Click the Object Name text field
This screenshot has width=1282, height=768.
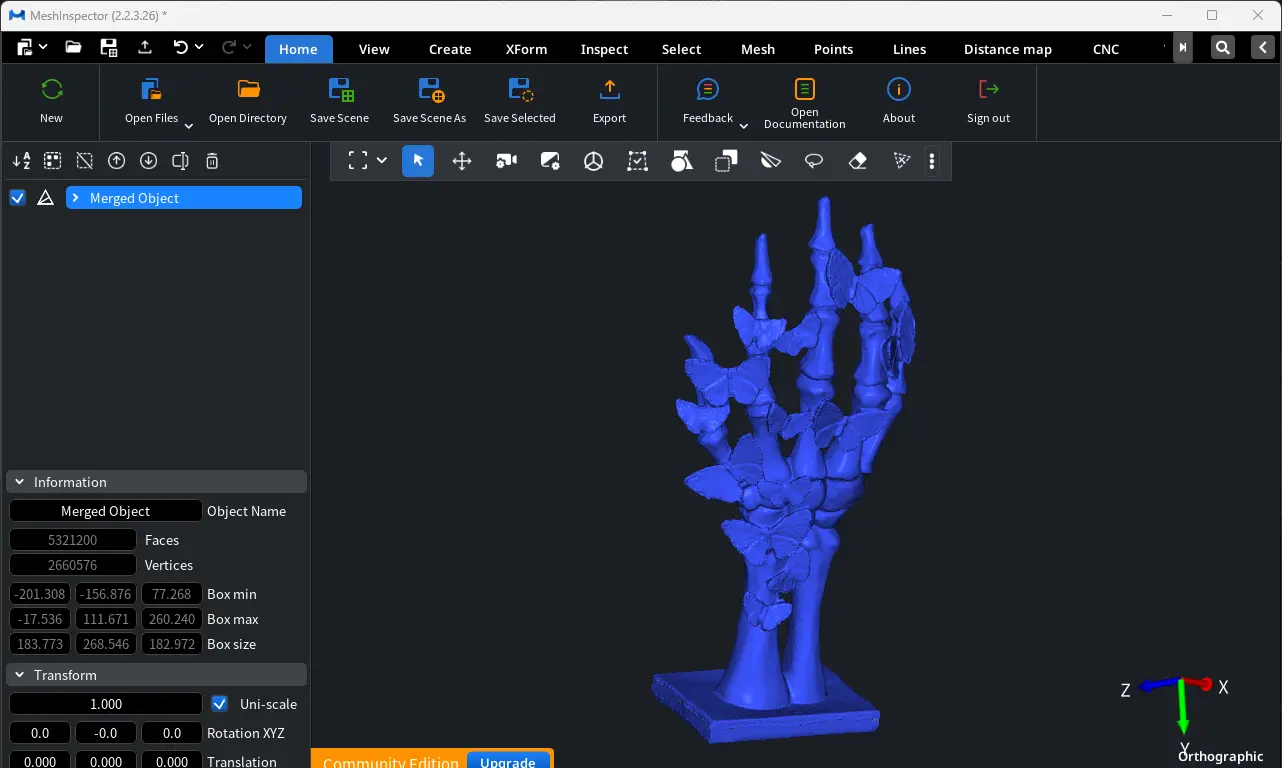click(106, 511)
